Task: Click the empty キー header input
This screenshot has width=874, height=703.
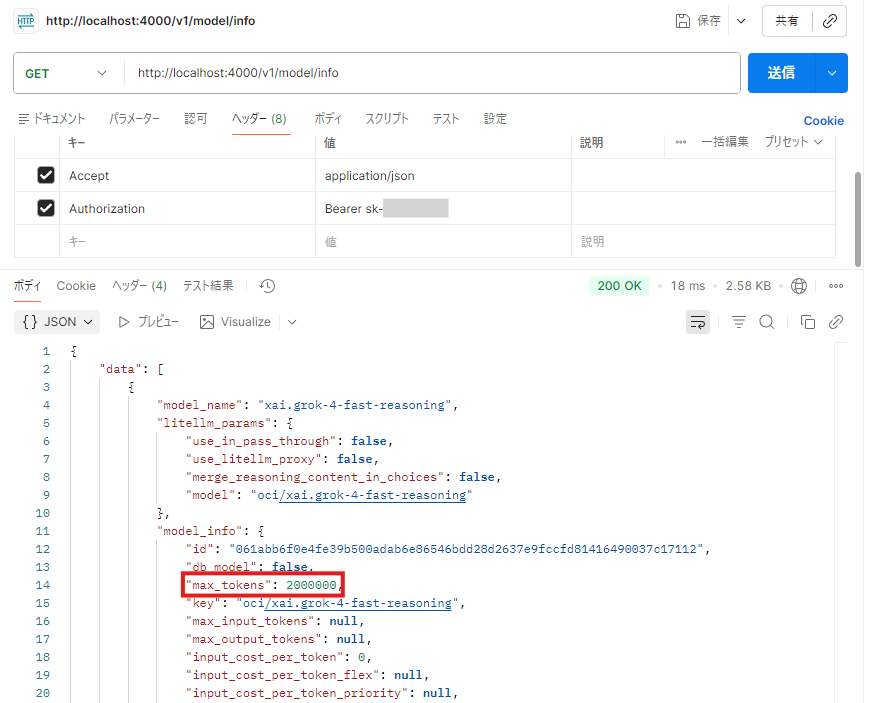Action: (187, 241)
